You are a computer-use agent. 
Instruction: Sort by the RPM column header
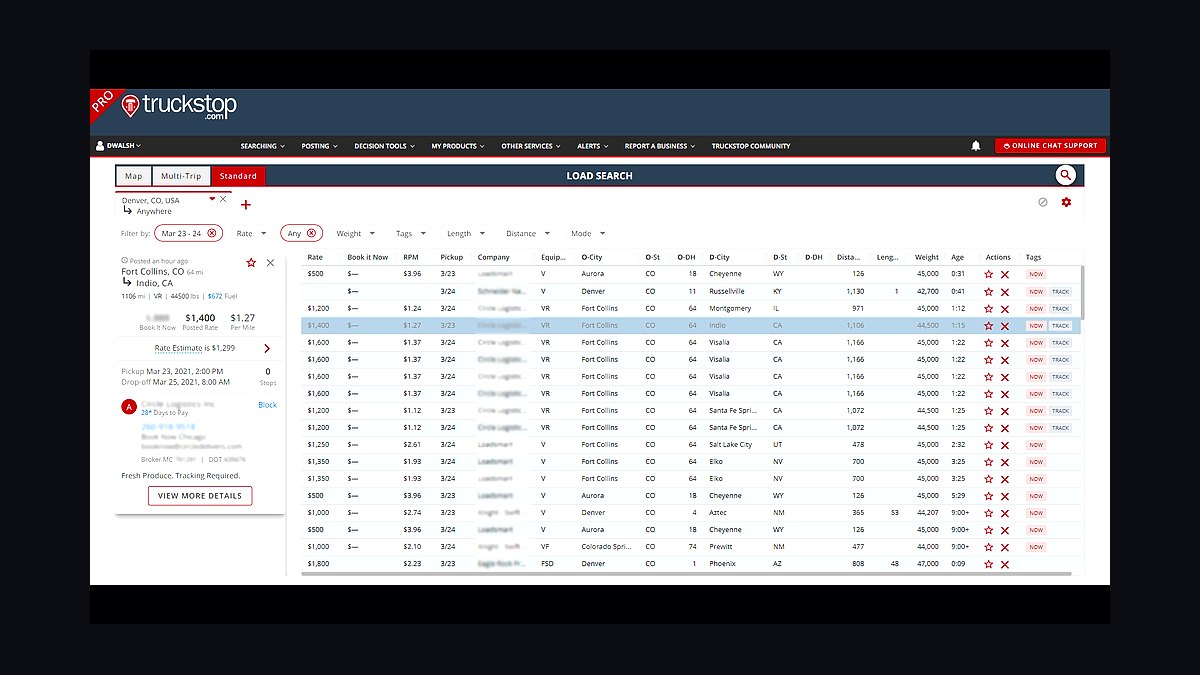[411, 257]
